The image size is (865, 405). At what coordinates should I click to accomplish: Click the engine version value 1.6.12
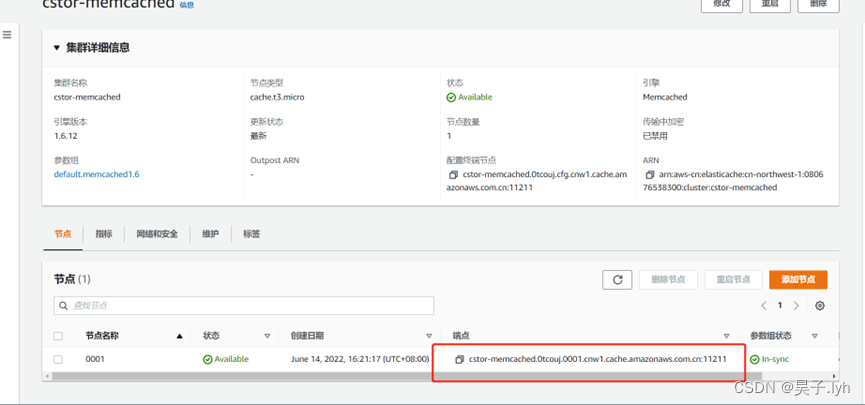point(65,136)
